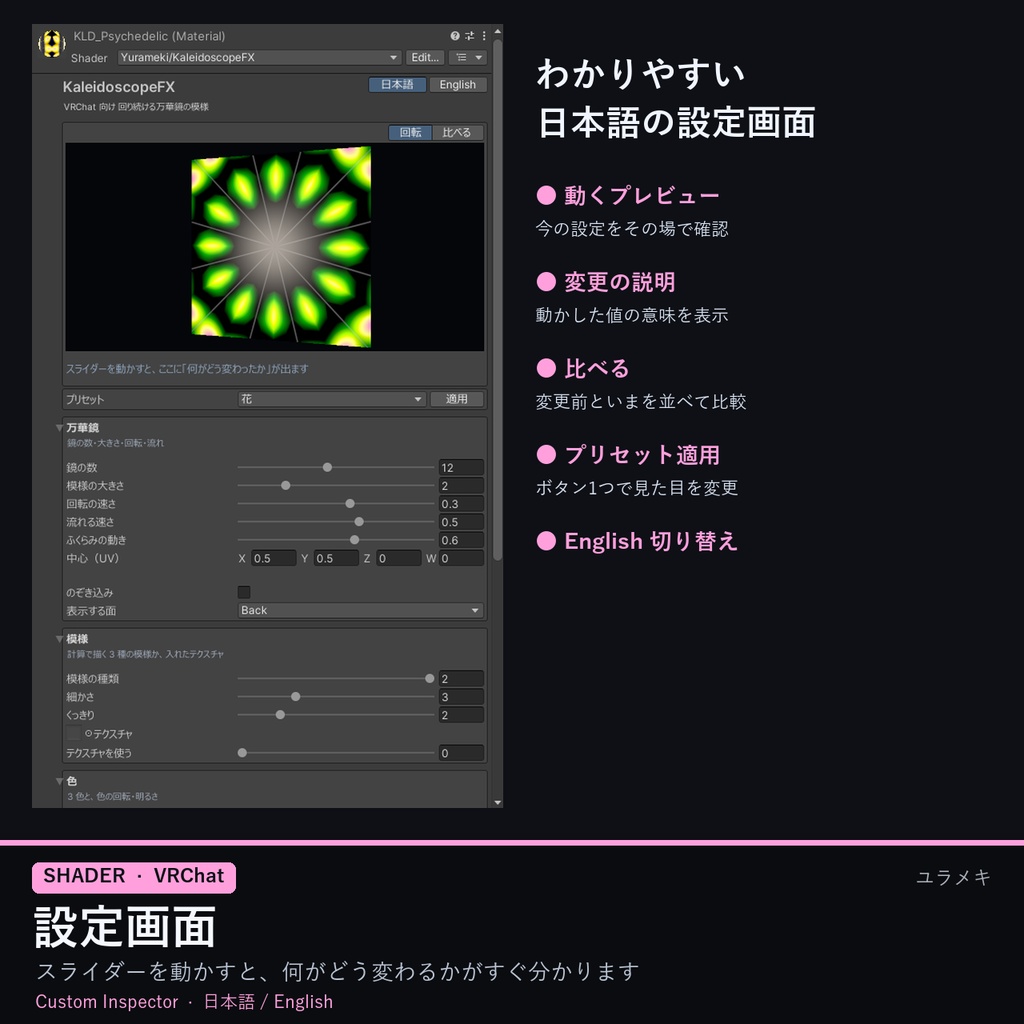
Task: Open the shader list options dropdown icon
Action: (468, 57)
